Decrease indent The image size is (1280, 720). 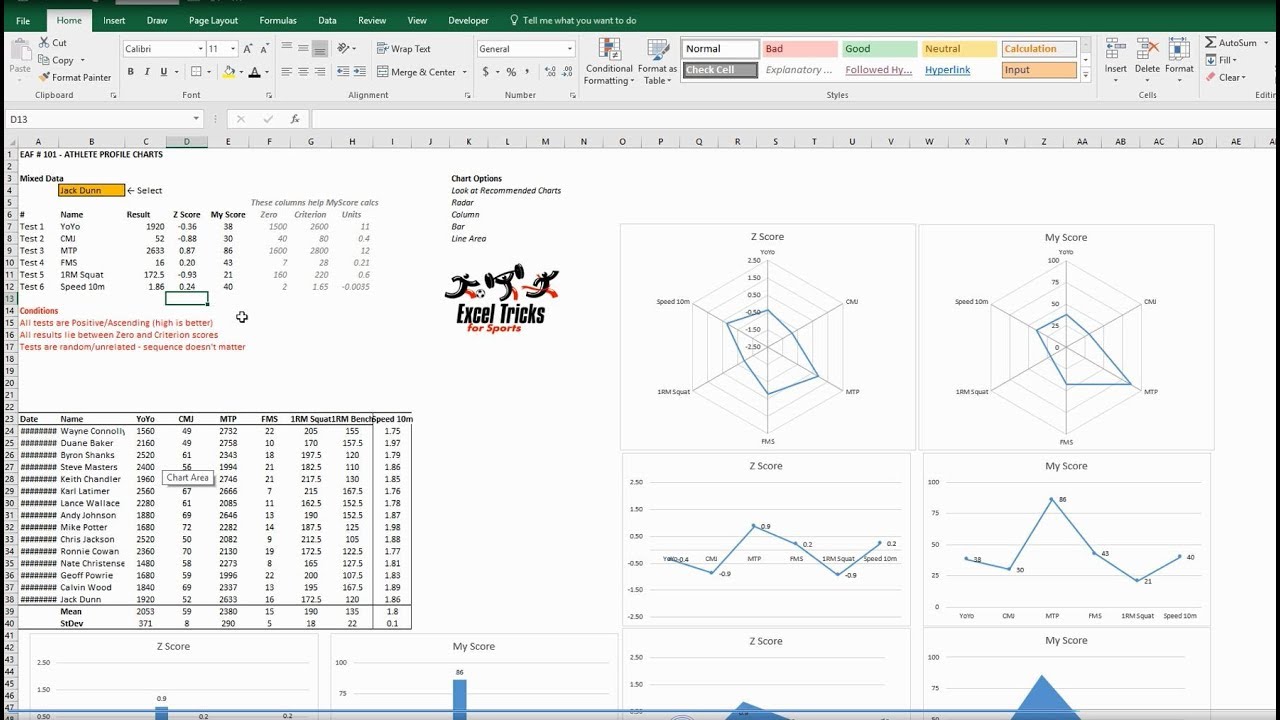(x=342, y=72)
